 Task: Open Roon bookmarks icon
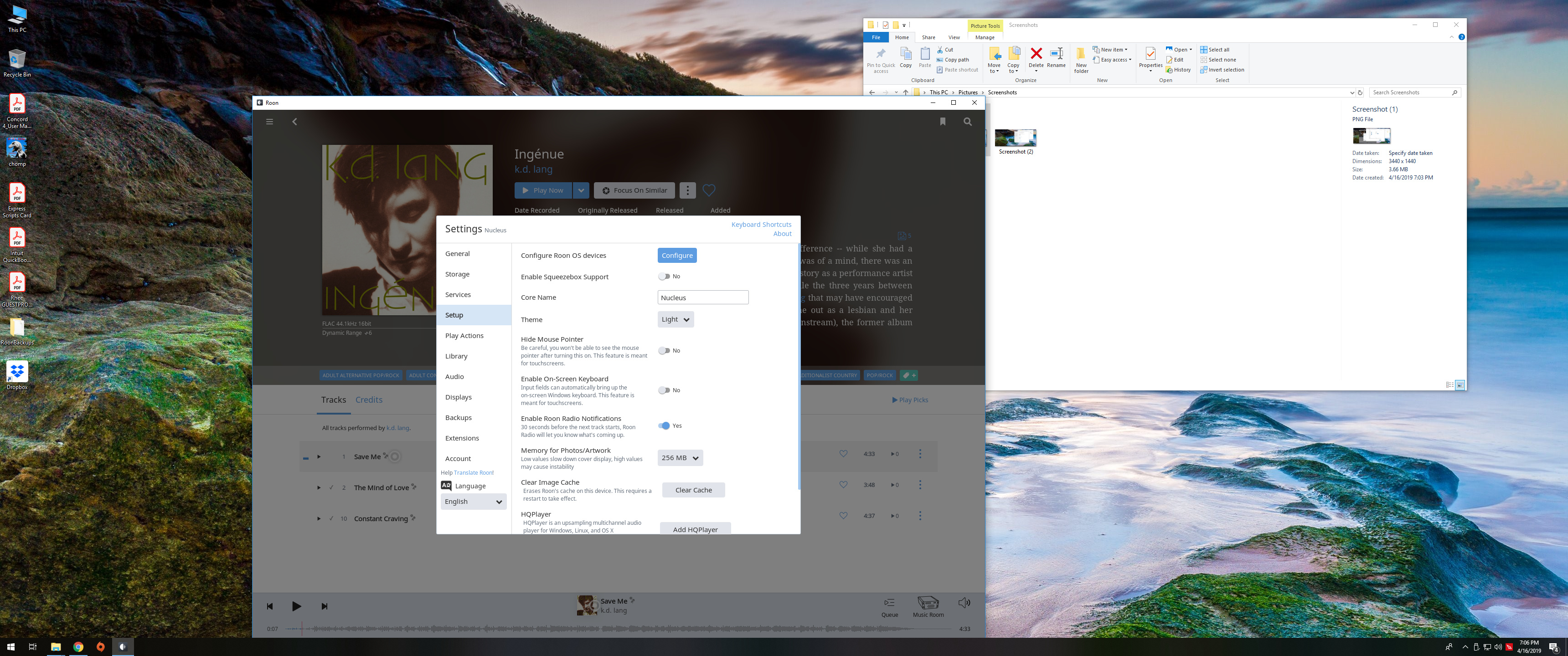942,122
